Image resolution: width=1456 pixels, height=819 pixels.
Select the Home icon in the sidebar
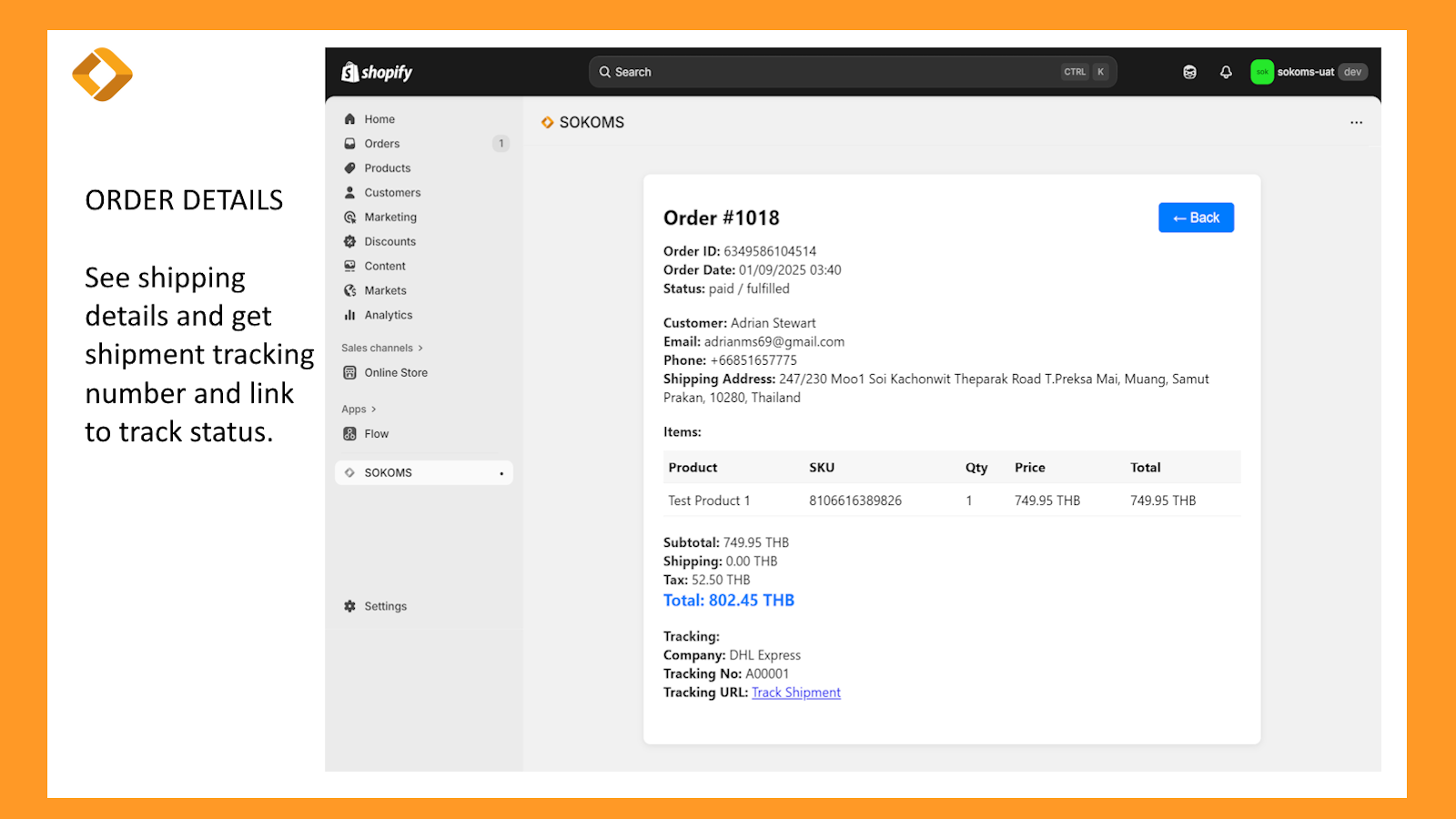pyautogui.click(x=349, y=118)
